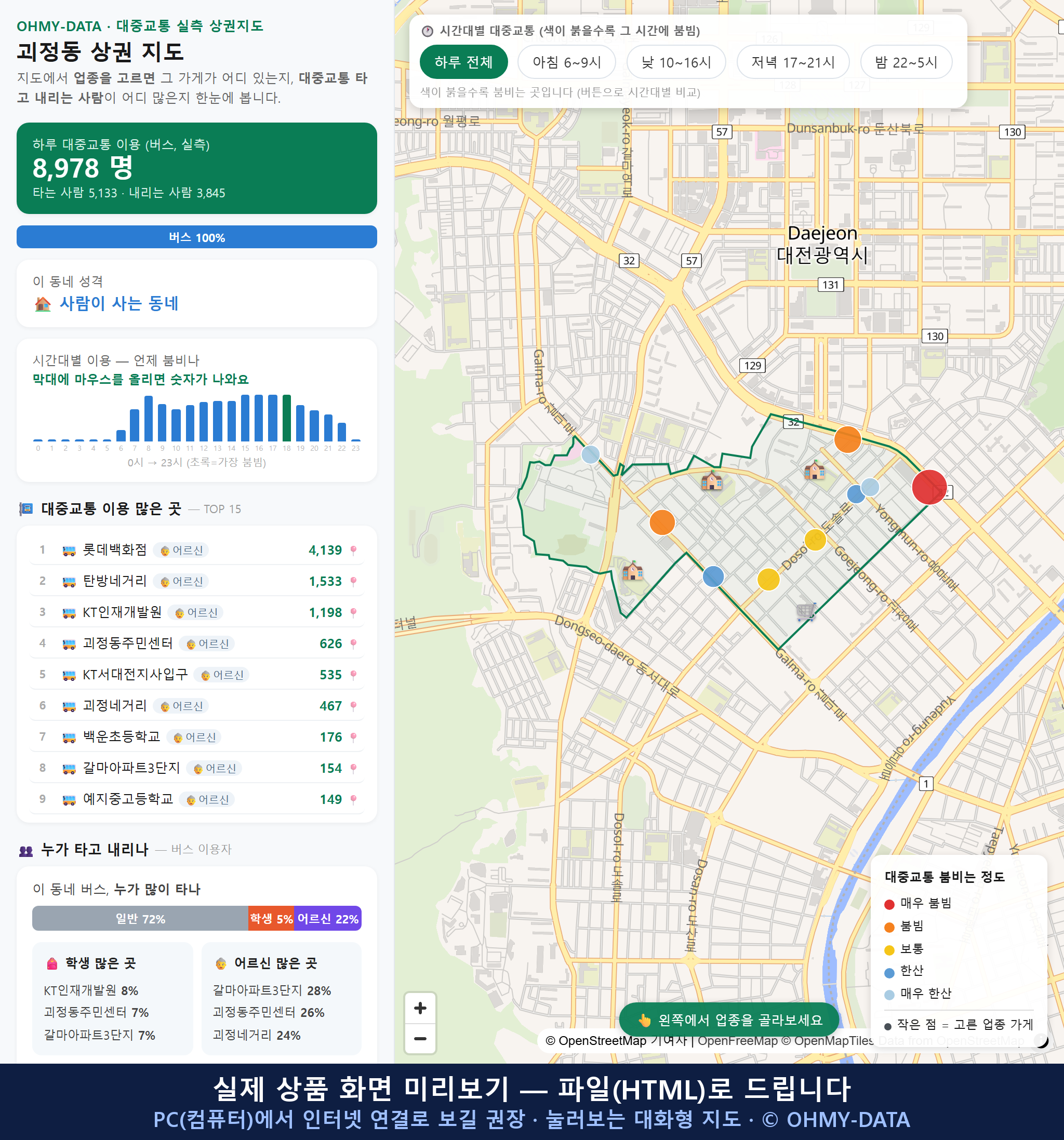This screenshot has width=1064, height=1140.
Task: Click the lower yellow stop marker
Action: (x=768, y=579)
